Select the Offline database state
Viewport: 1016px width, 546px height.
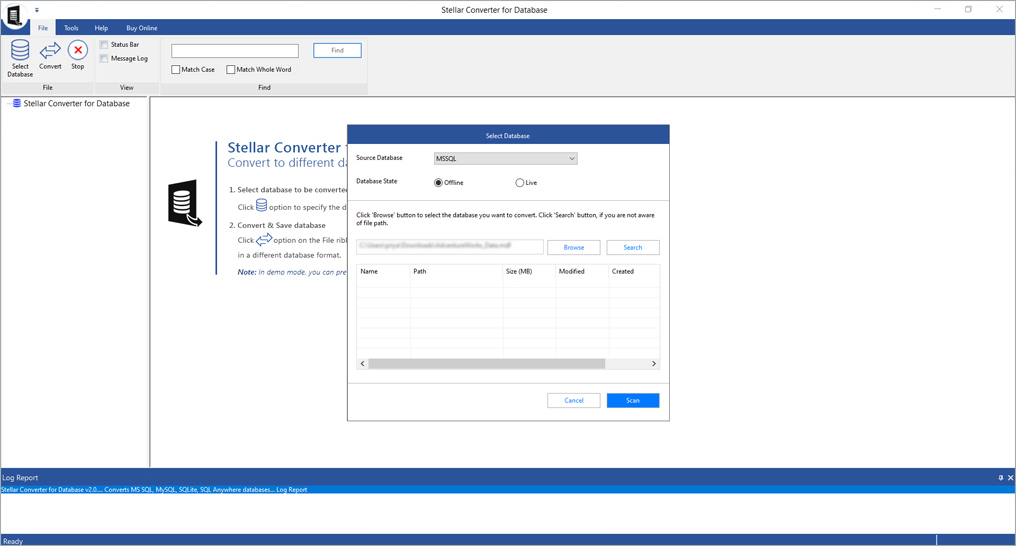(438, 183)
